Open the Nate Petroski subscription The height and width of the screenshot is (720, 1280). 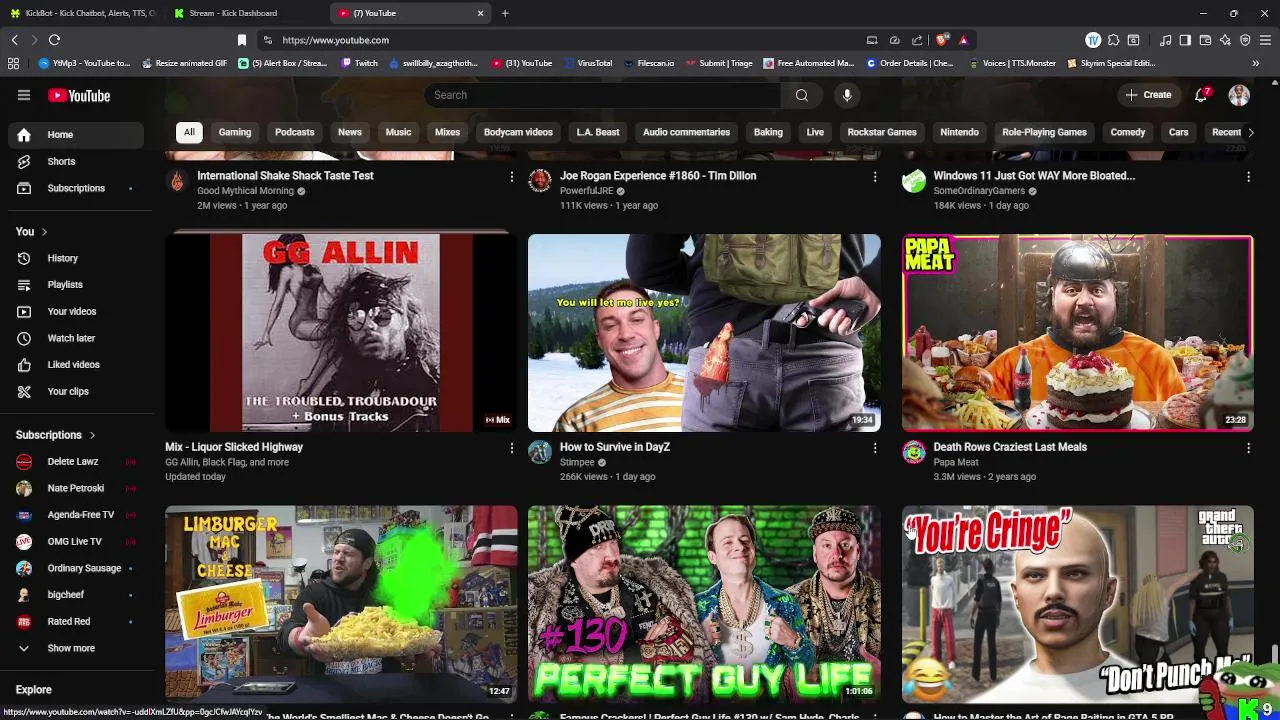point(76,488)
